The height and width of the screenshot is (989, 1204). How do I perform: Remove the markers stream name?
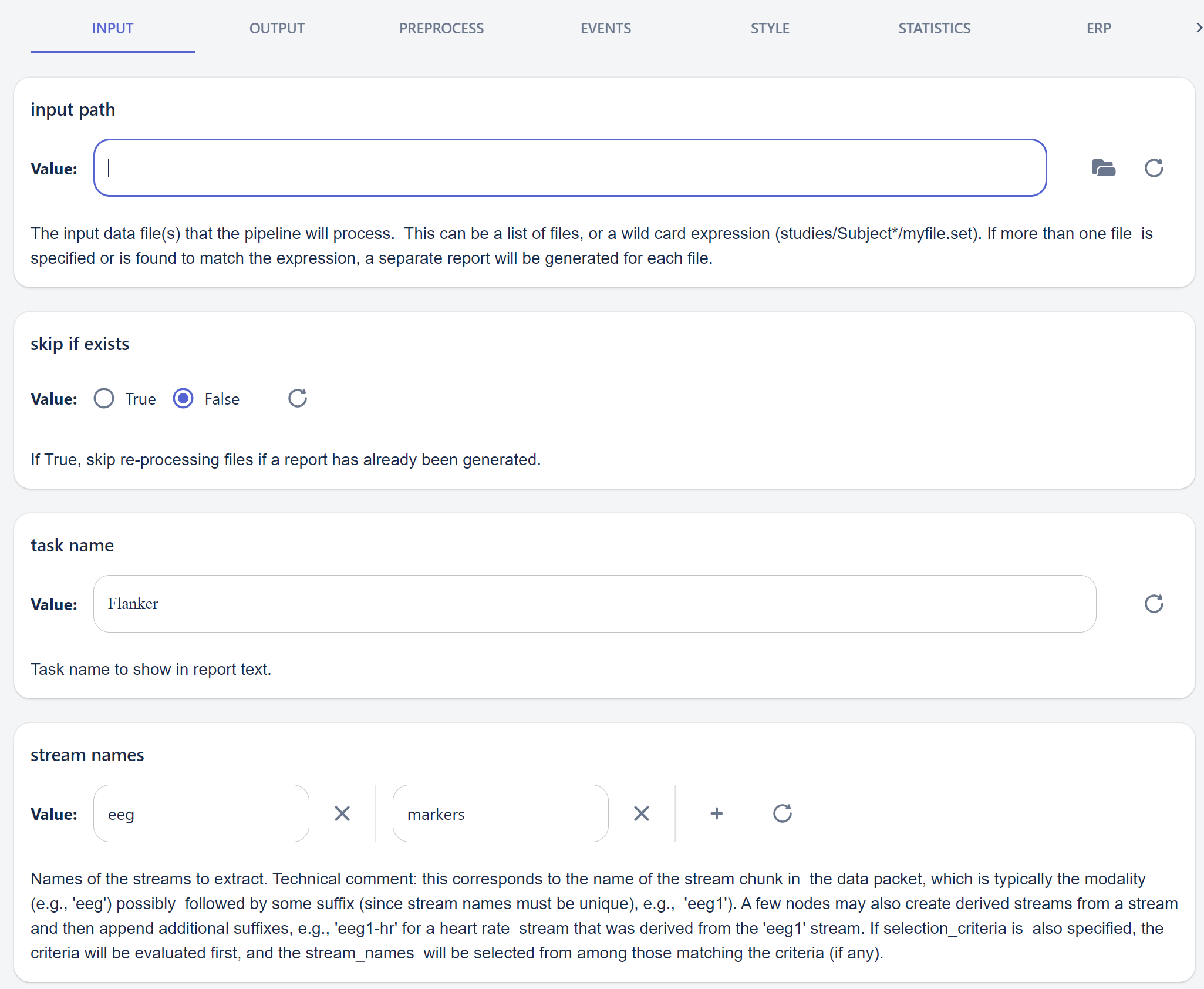[642, 813]
